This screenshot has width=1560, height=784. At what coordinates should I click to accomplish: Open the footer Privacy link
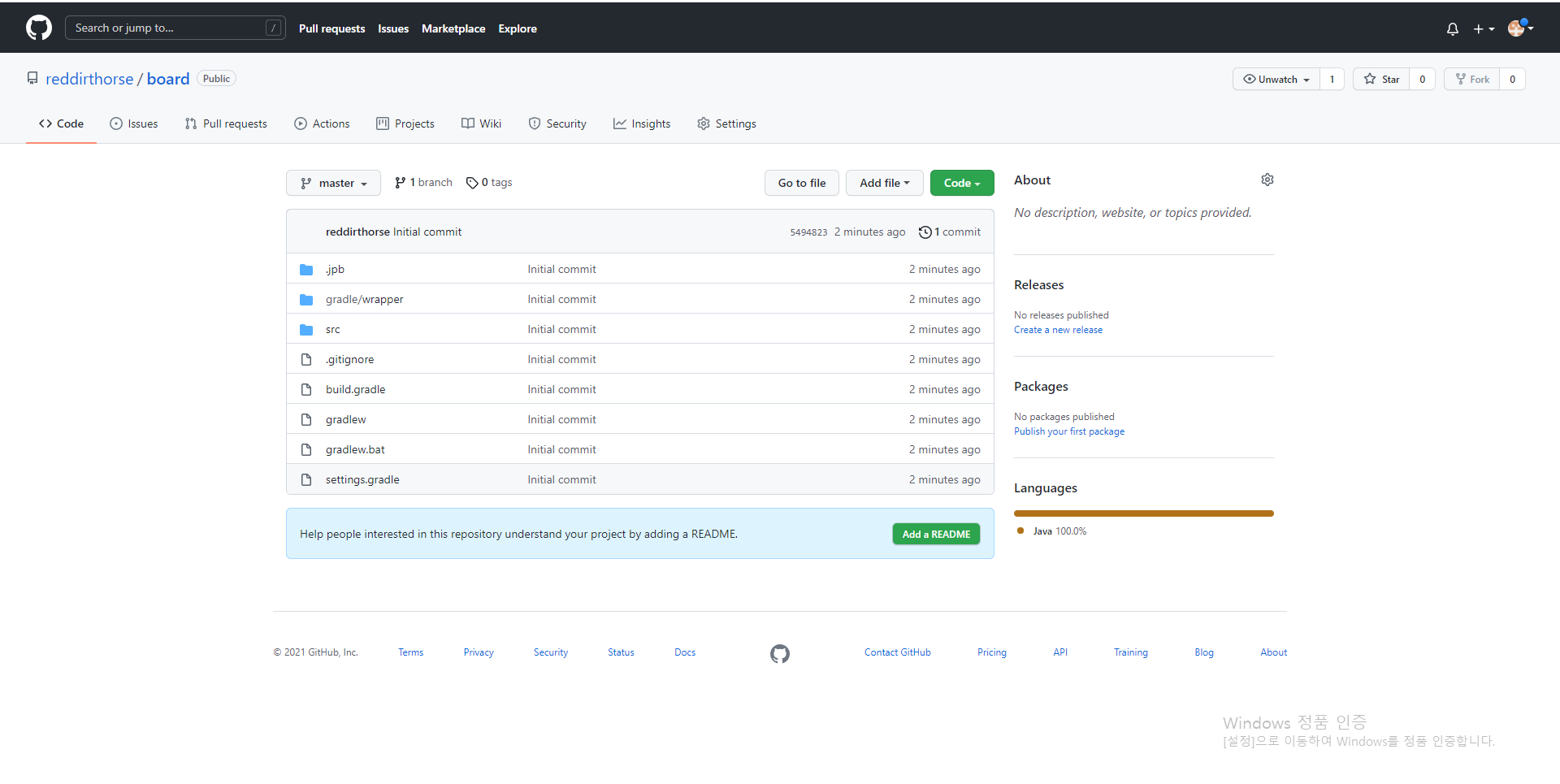click(x=479, y=652)
